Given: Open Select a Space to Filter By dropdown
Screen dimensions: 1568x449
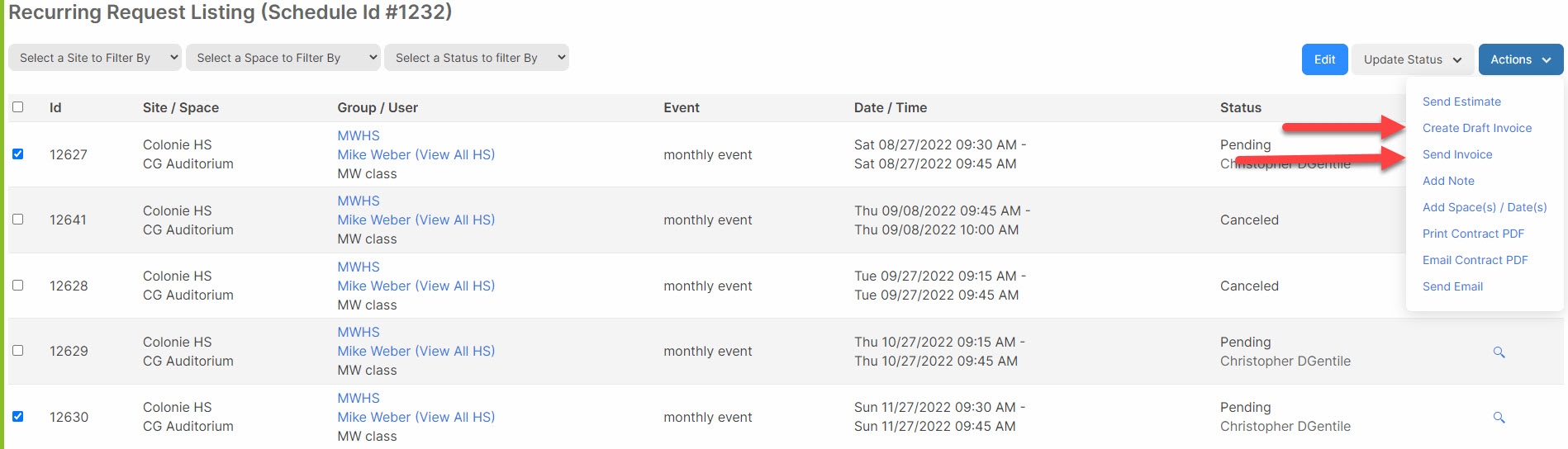Looking at the screenshot, I should [283, 58].
